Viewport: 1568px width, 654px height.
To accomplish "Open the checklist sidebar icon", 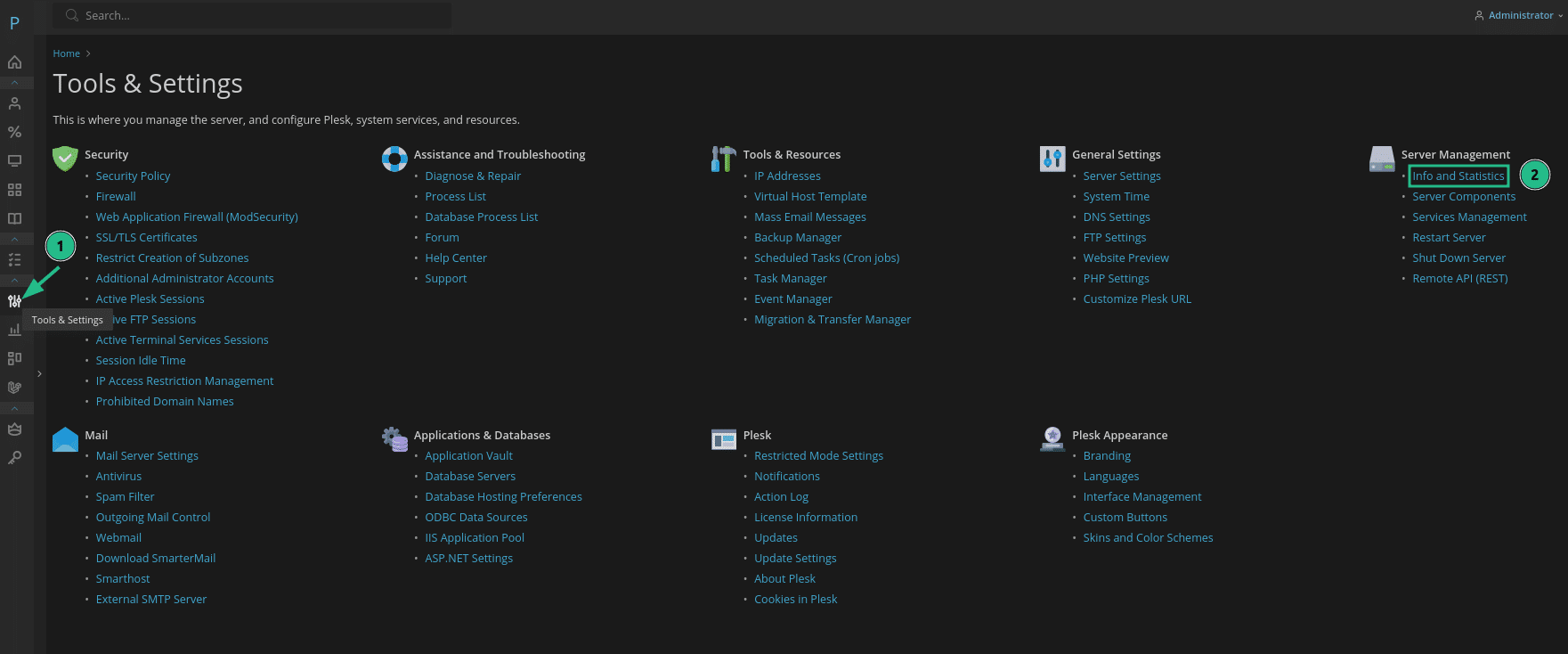I will (14, 259).
